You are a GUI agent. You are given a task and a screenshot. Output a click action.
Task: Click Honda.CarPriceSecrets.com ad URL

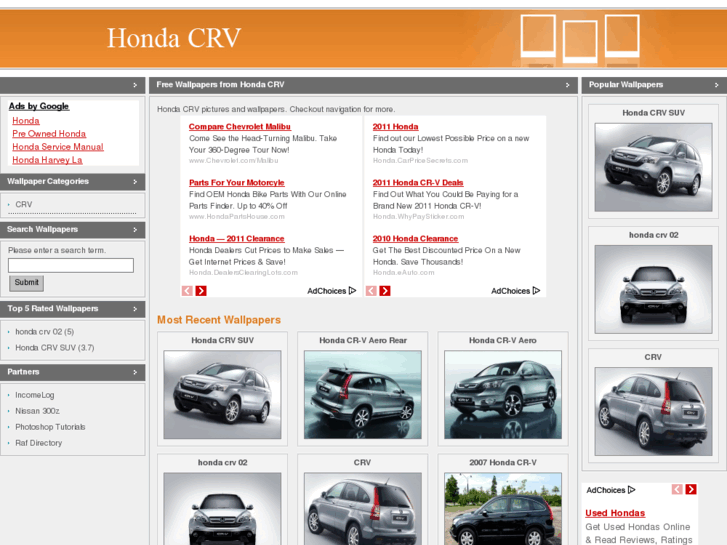pos(420,160)
